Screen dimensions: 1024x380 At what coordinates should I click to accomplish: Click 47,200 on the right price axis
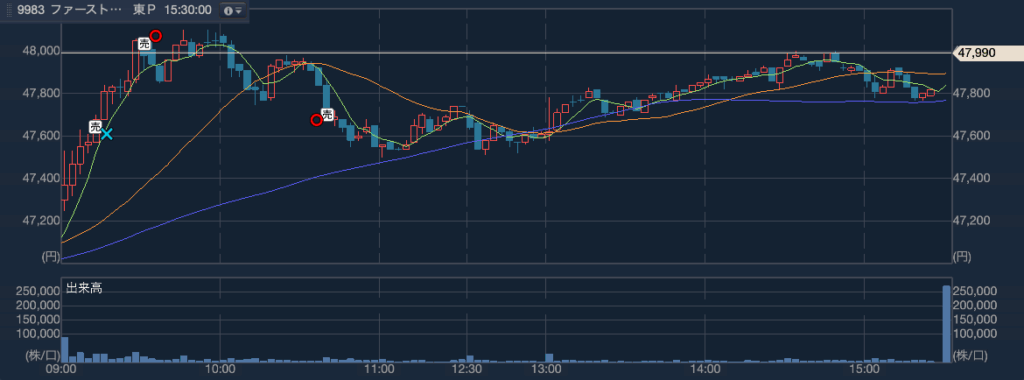(971, 221)
